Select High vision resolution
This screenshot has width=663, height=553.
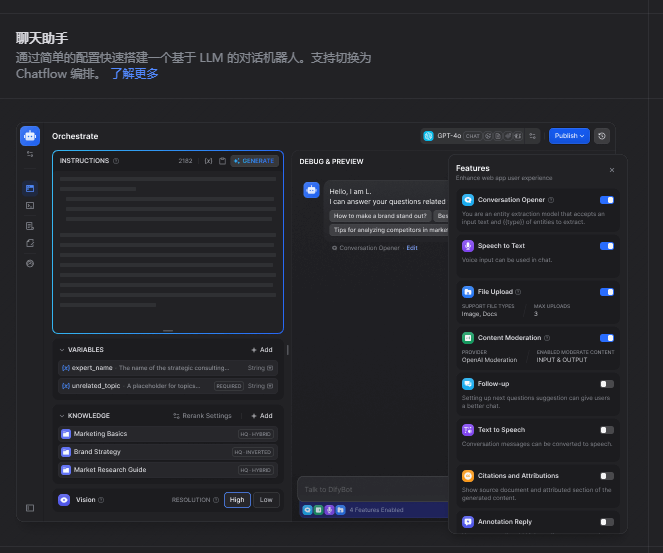pos(237,500)
